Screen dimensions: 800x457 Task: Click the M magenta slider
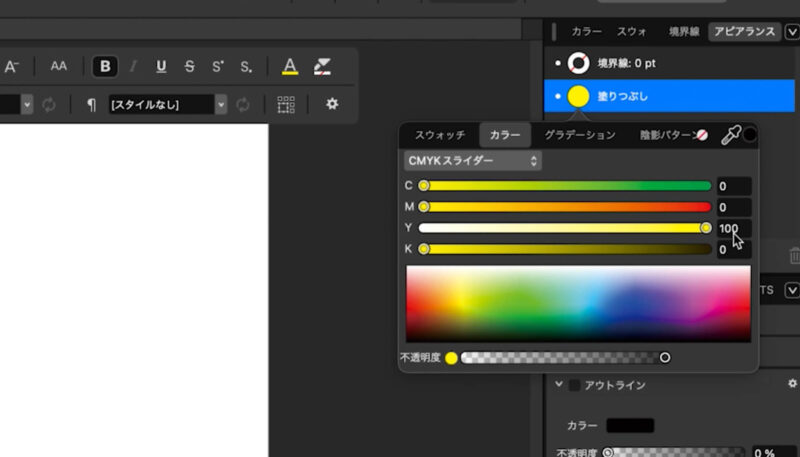click(x=565, y=207)
